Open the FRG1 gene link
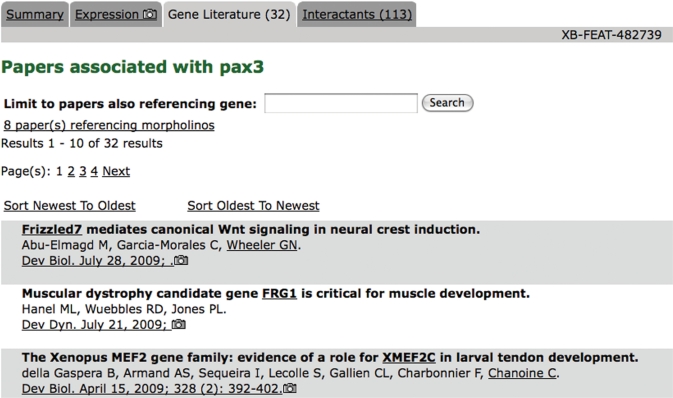The image size is (673, 398). point(279,294)
